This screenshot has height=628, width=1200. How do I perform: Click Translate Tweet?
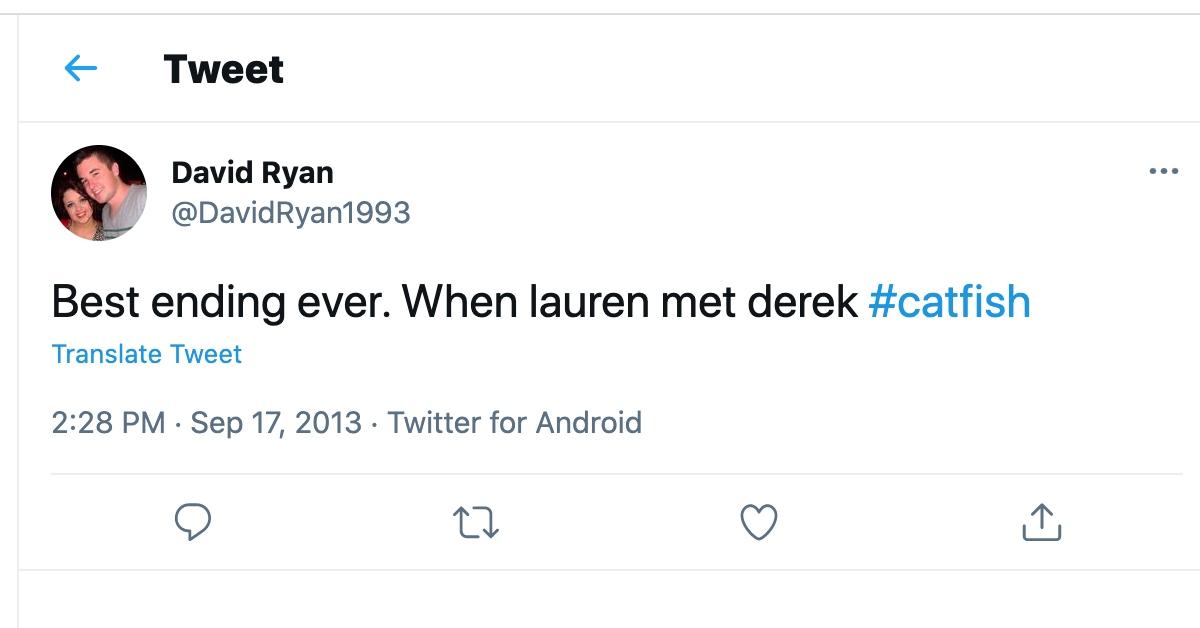pyautogui.click(x=147, y=354)
